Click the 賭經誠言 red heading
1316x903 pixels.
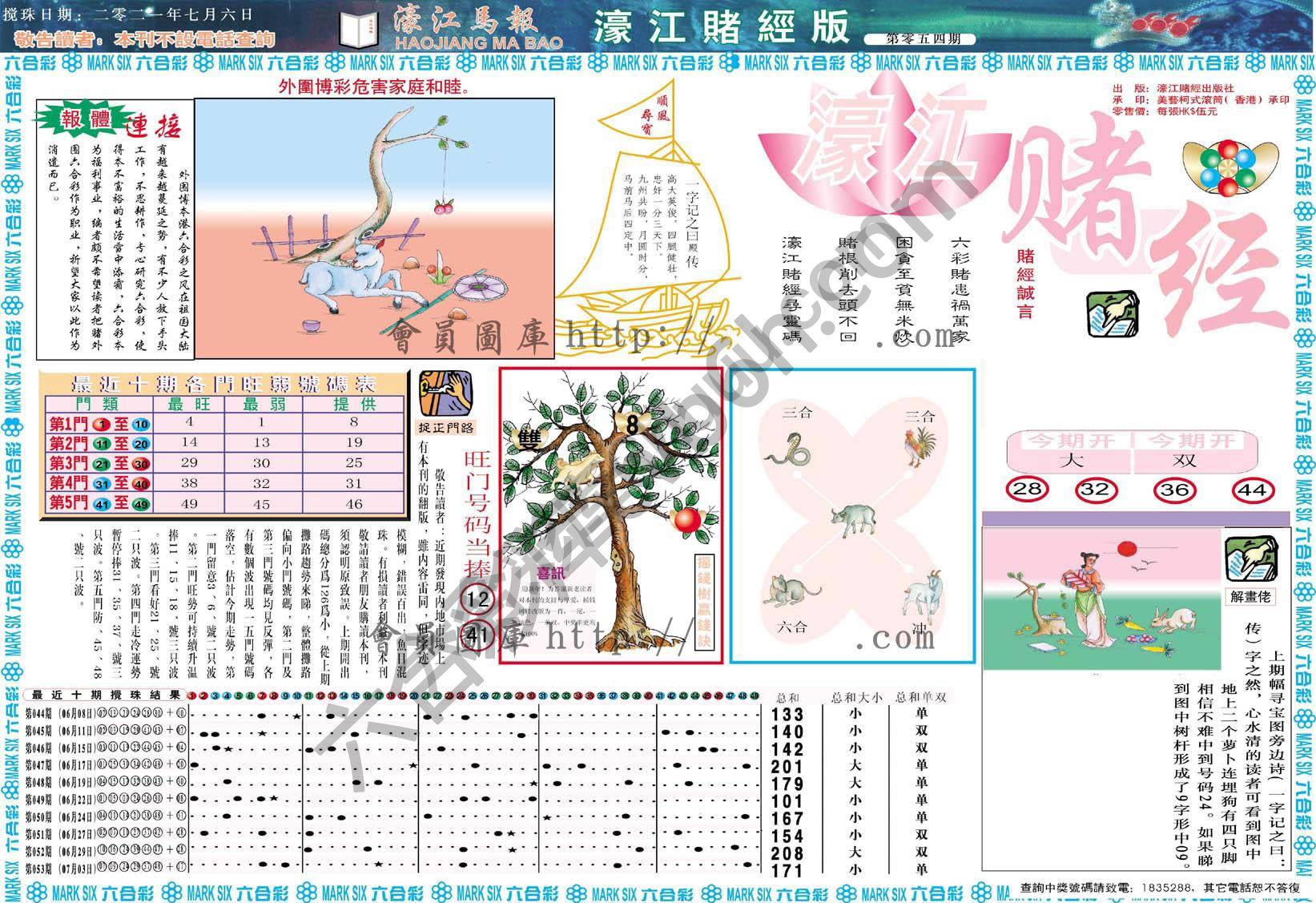pyautogui.click(x=1024, y=284)
